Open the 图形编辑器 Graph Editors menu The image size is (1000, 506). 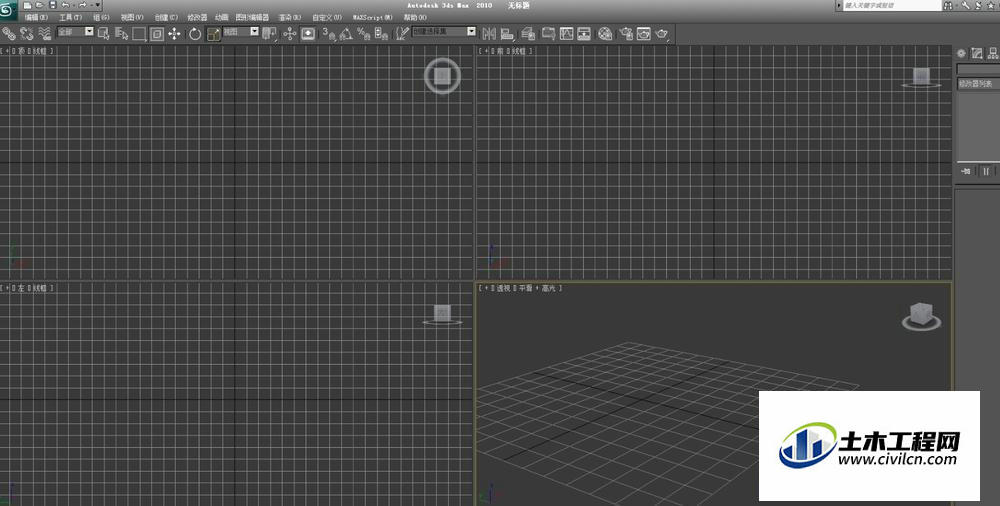pos(252,17)
